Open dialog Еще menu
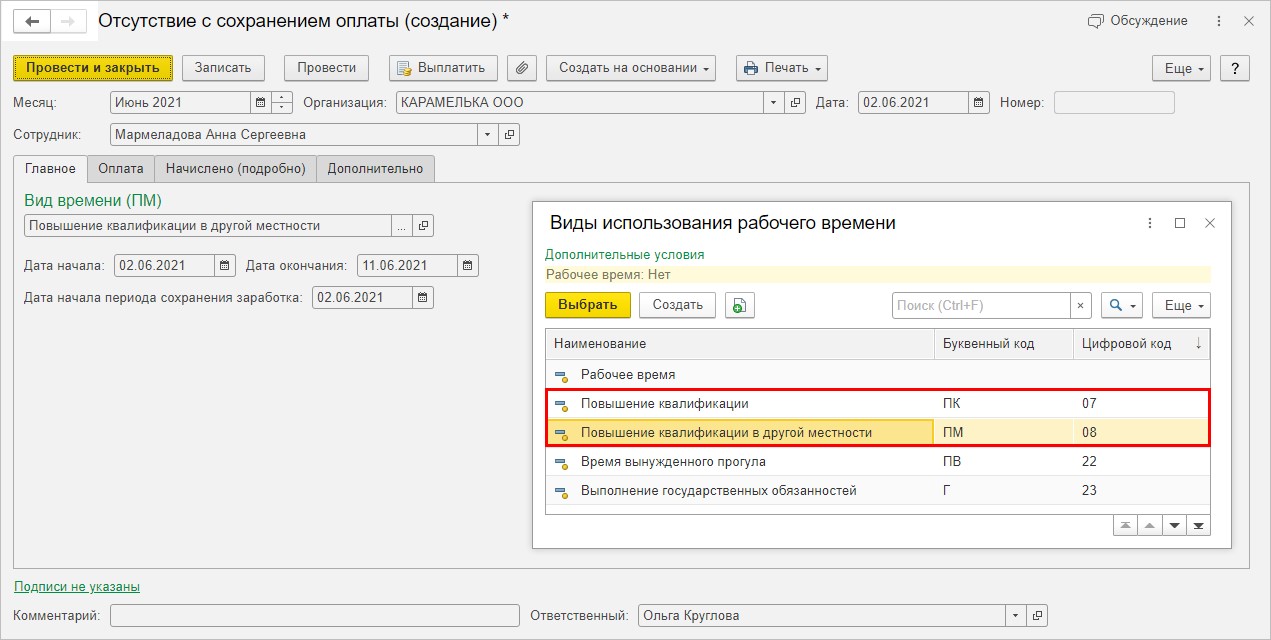 (x=1181, y=305)
